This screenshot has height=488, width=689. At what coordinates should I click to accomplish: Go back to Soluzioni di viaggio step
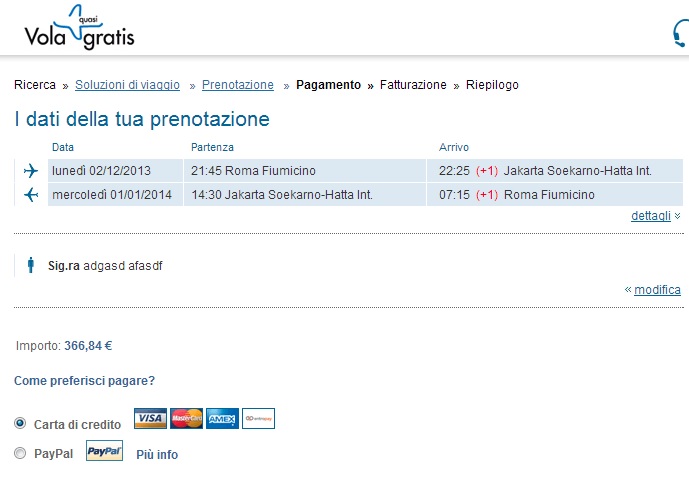click(127, 85)
